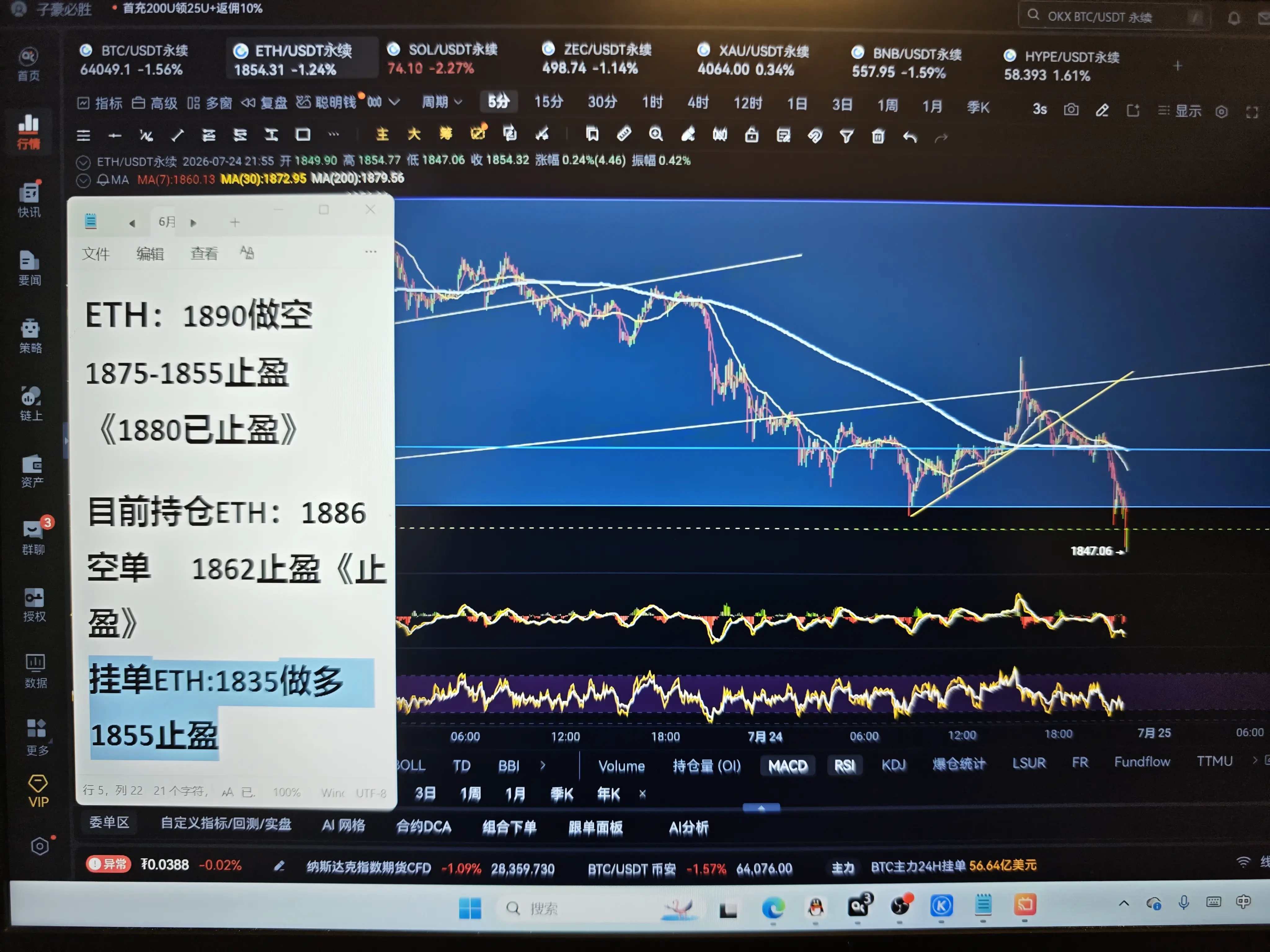Open the AI分析 button
1270x952 pixels.
[x=688, y=828]
